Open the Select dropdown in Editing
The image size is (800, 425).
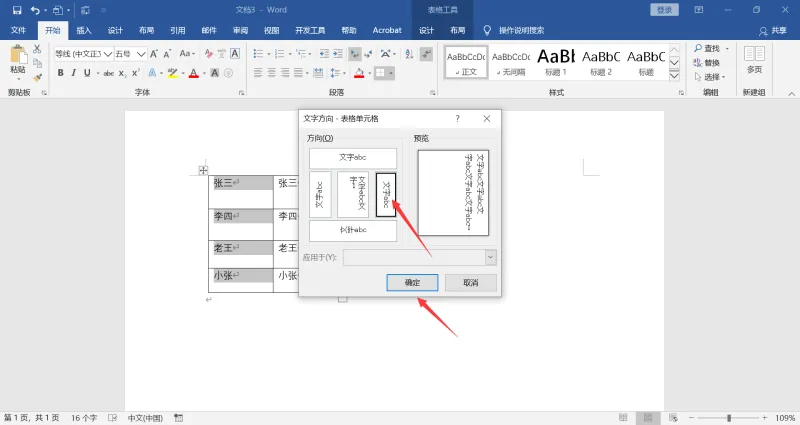point(709,77)
